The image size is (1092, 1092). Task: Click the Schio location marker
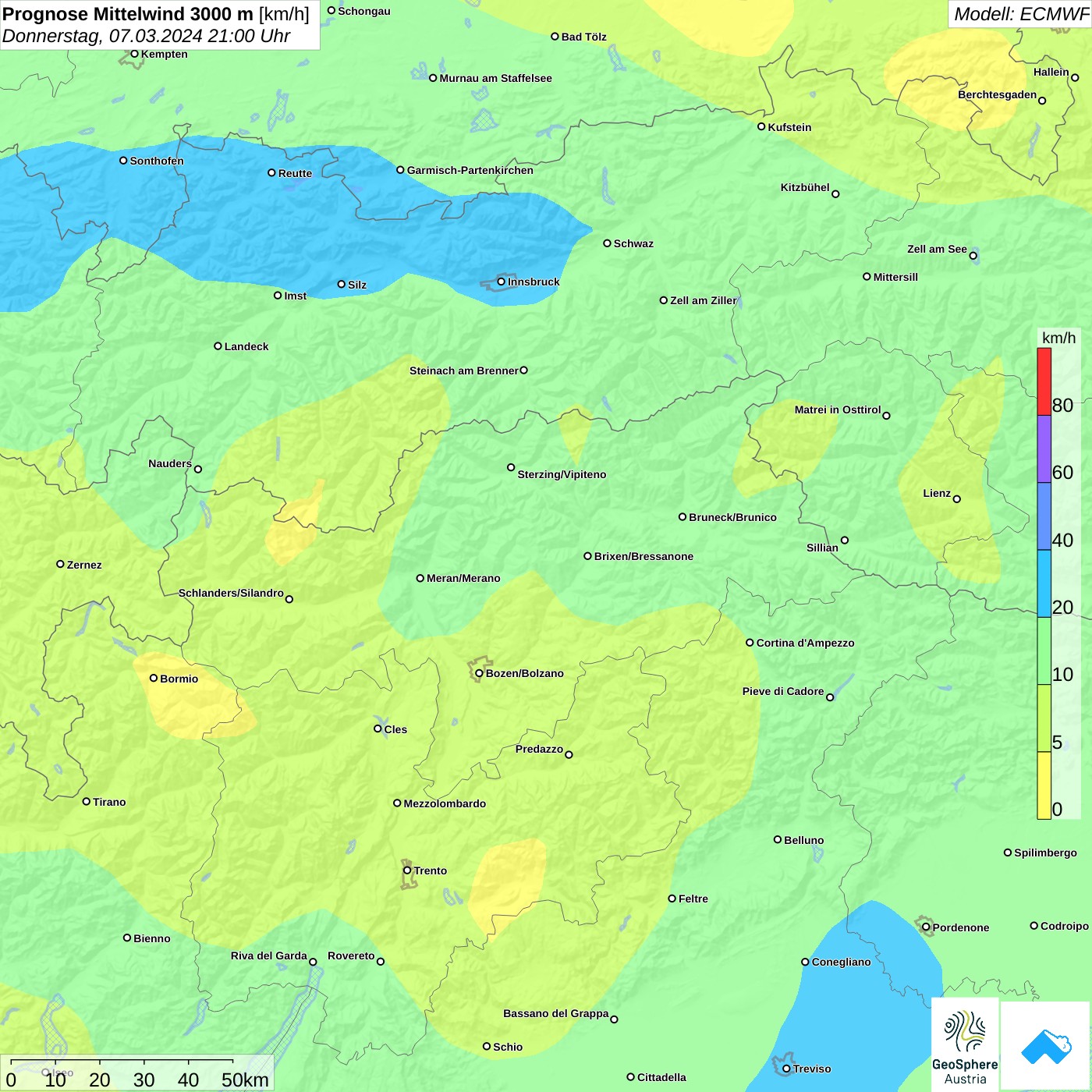(x=487, y=1046)
